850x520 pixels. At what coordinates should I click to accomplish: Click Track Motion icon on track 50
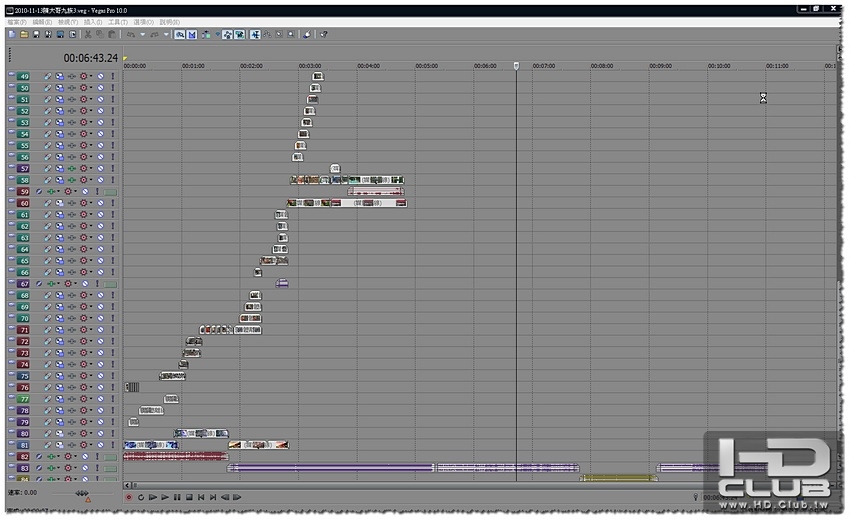tap(59, 88)
